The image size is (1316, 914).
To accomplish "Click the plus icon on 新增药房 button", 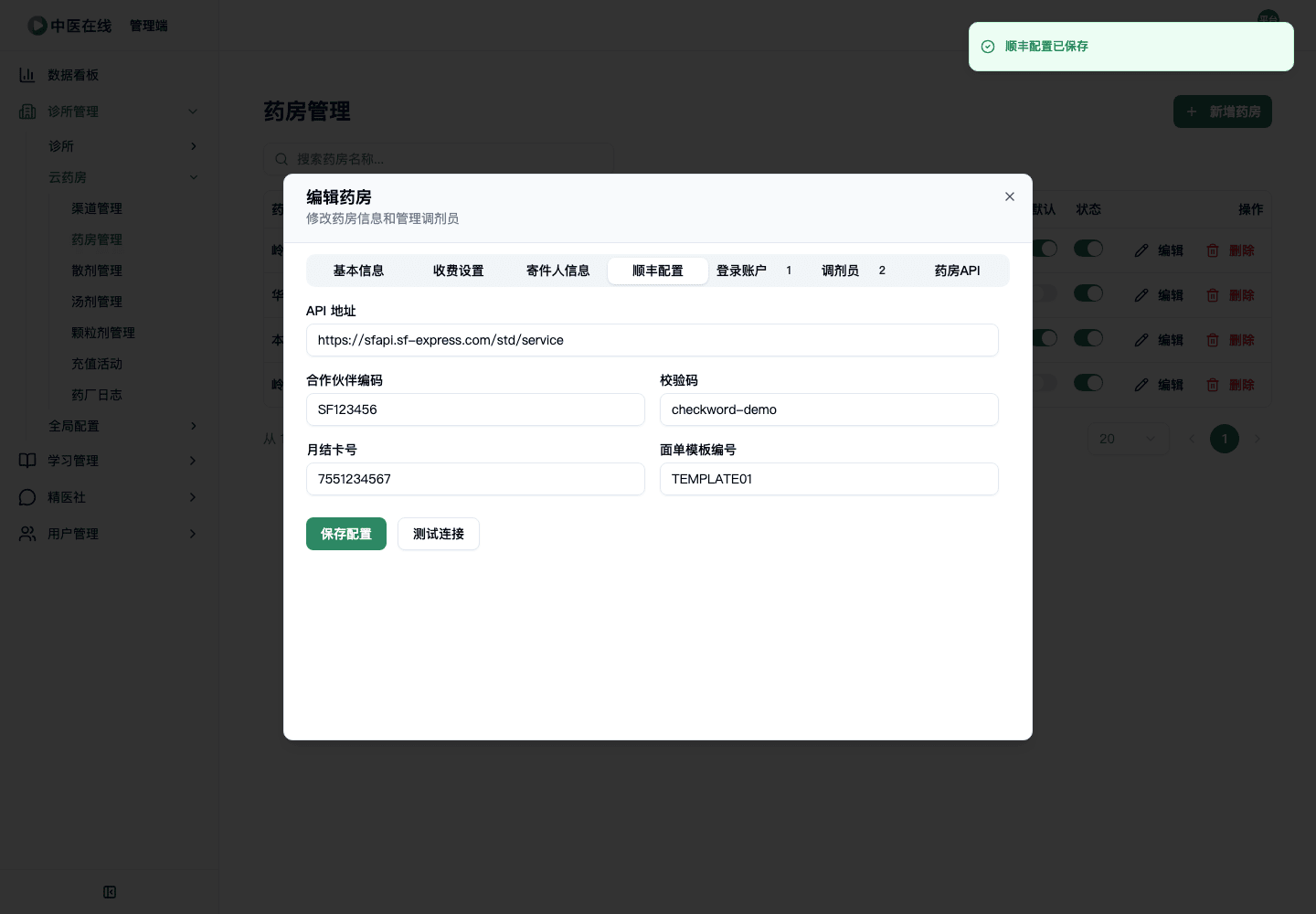I will [x=1192, y=112].
